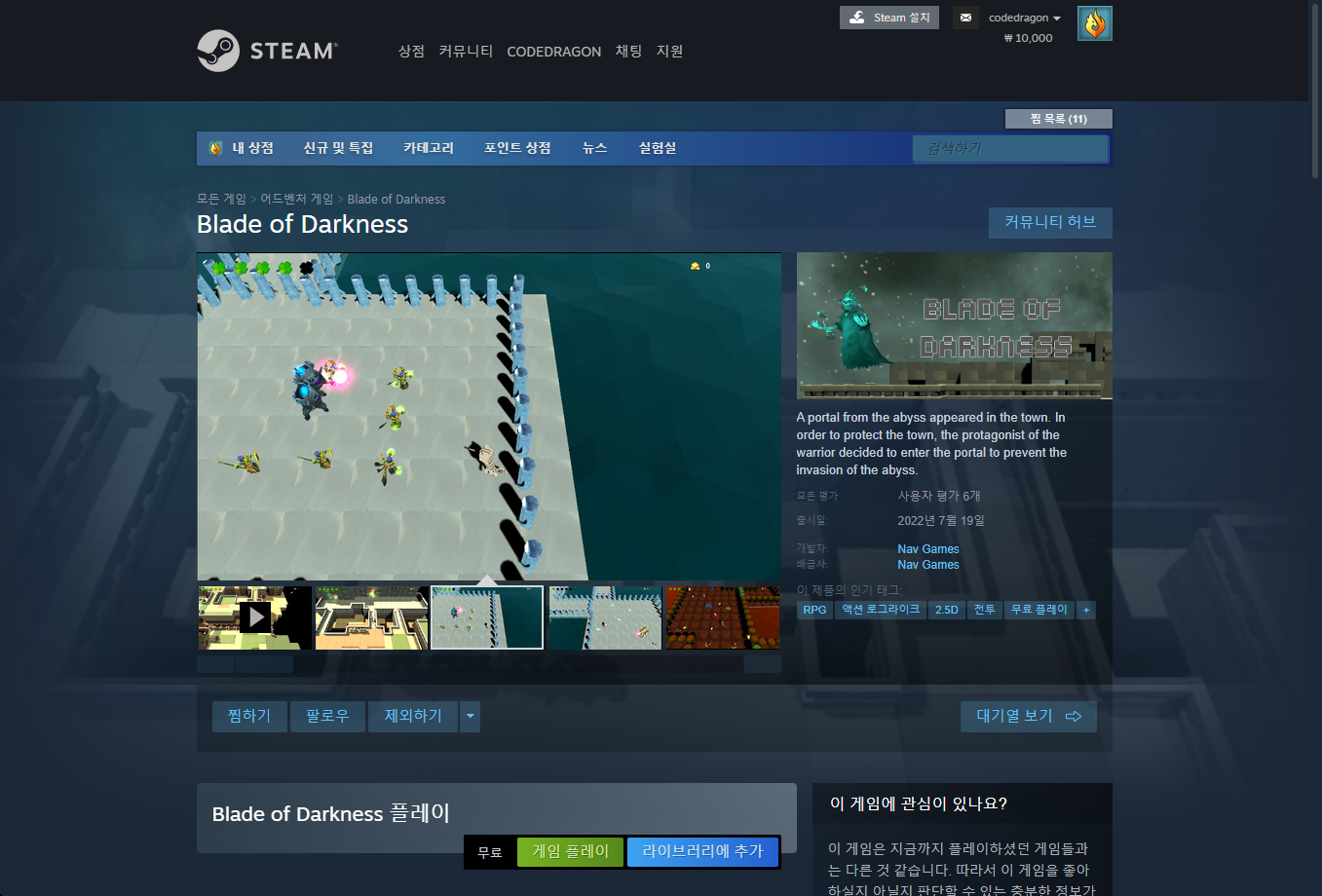
Task: Open the 지원 menu item
Action: pyautogui.click(x=669, y=51)
